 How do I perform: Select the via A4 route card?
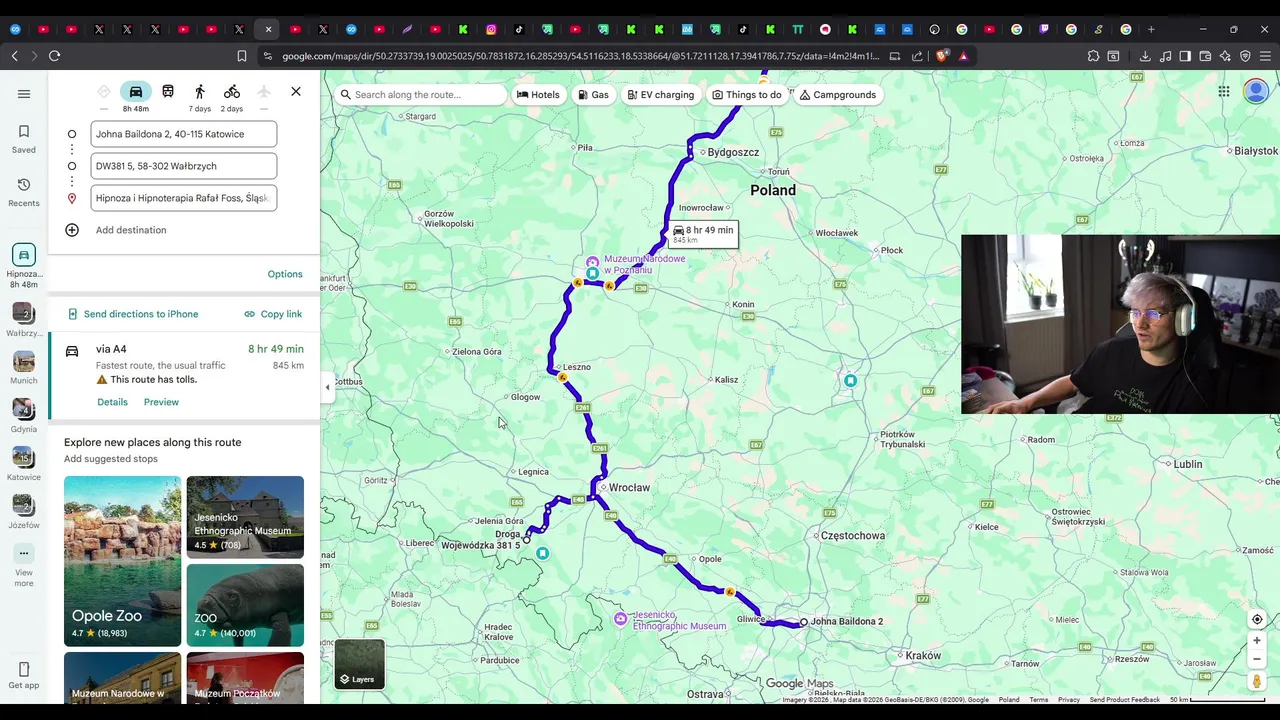click(x=184, y=377)
